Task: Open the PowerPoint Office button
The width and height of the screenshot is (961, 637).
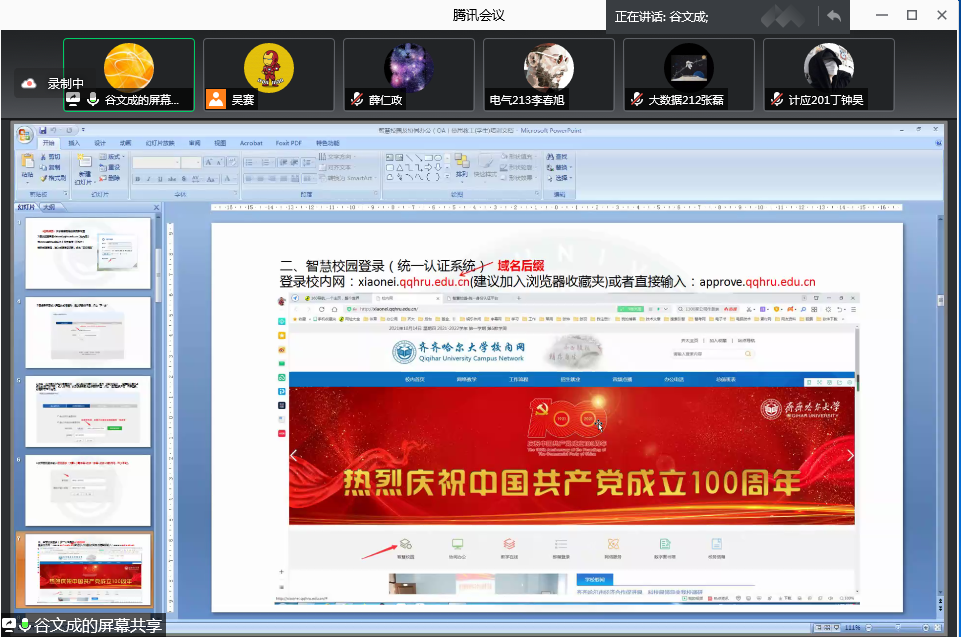Action: [25, 135]
